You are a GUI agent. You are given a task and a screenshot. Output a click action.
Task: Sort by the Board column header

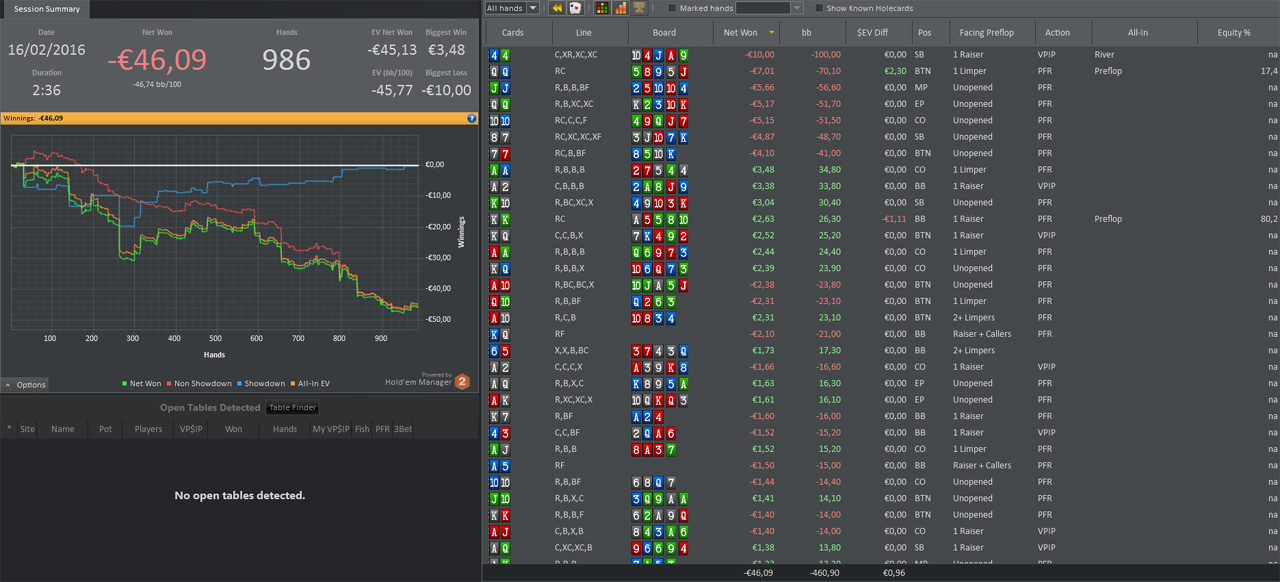(x=664, y=33)
